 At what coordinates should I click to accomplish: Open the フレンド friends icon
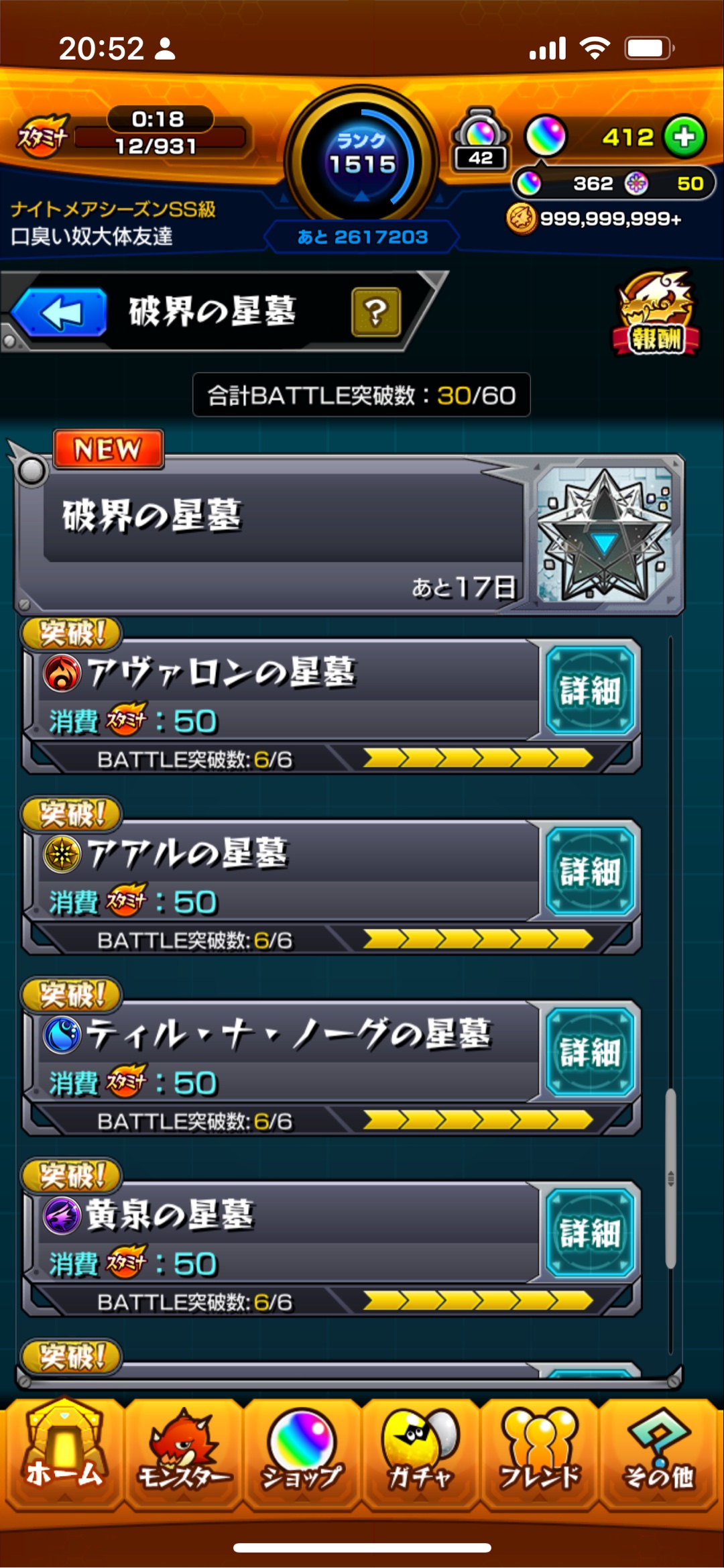pos(539,1455)
